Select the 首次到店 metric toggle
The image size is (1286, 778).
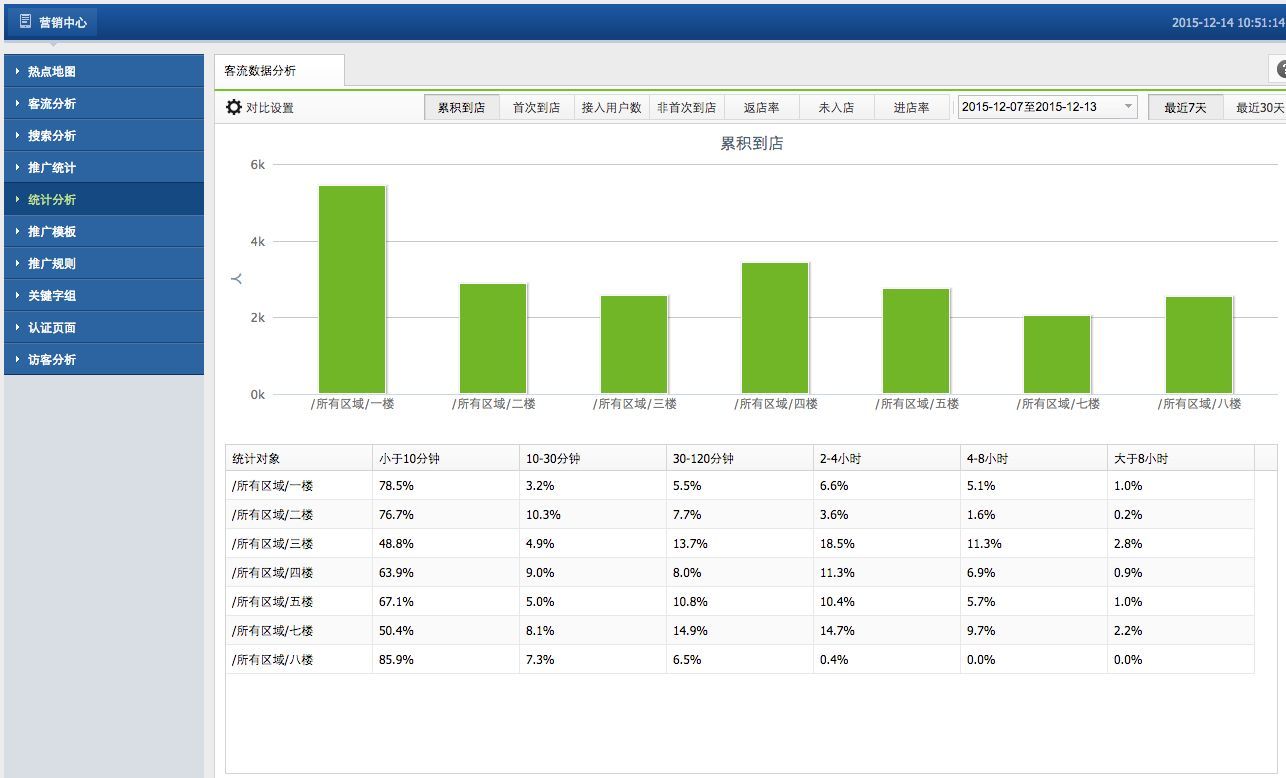point(536,107)
